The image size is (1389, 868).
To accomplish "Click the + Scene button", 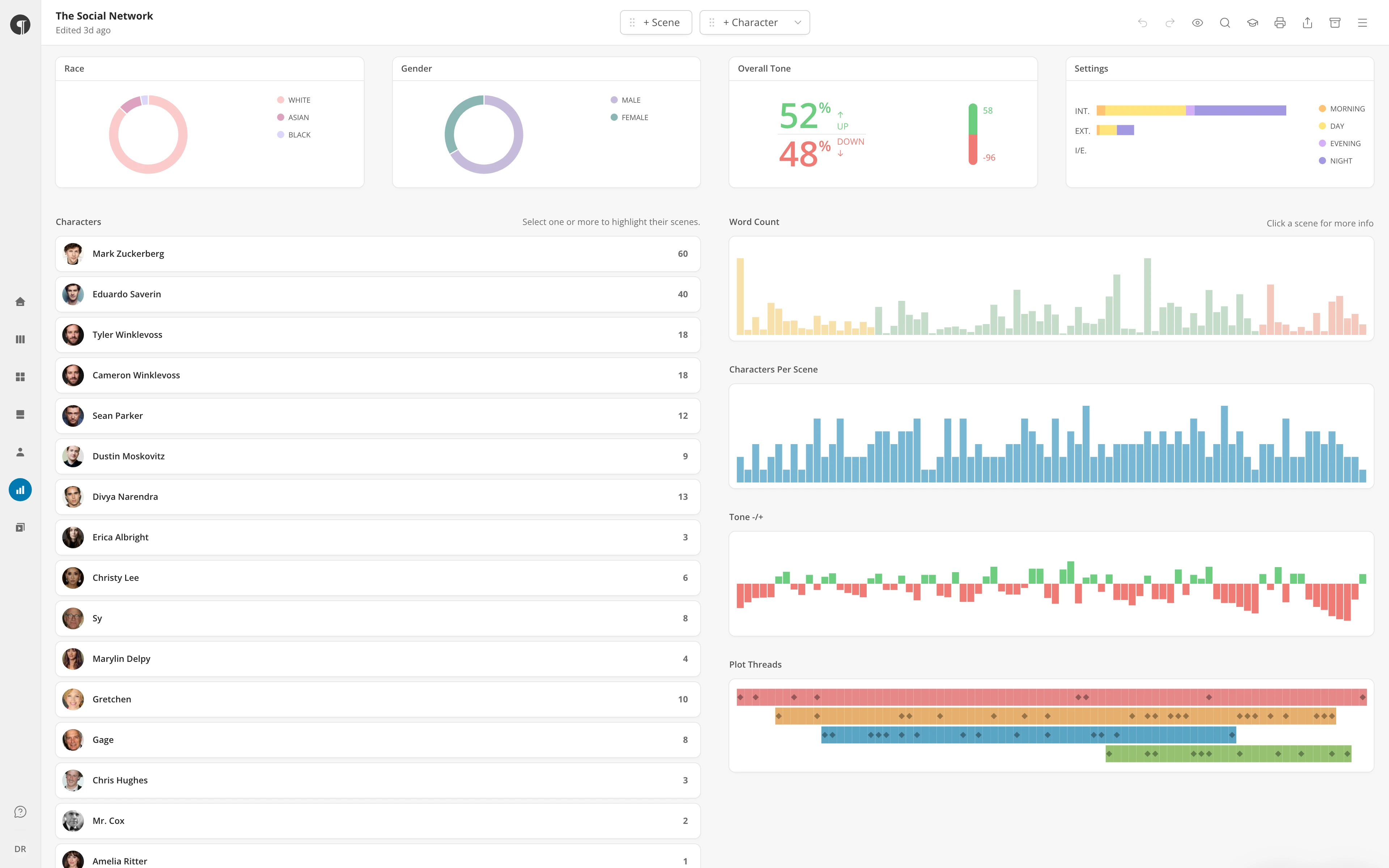I will coord(656,22).
